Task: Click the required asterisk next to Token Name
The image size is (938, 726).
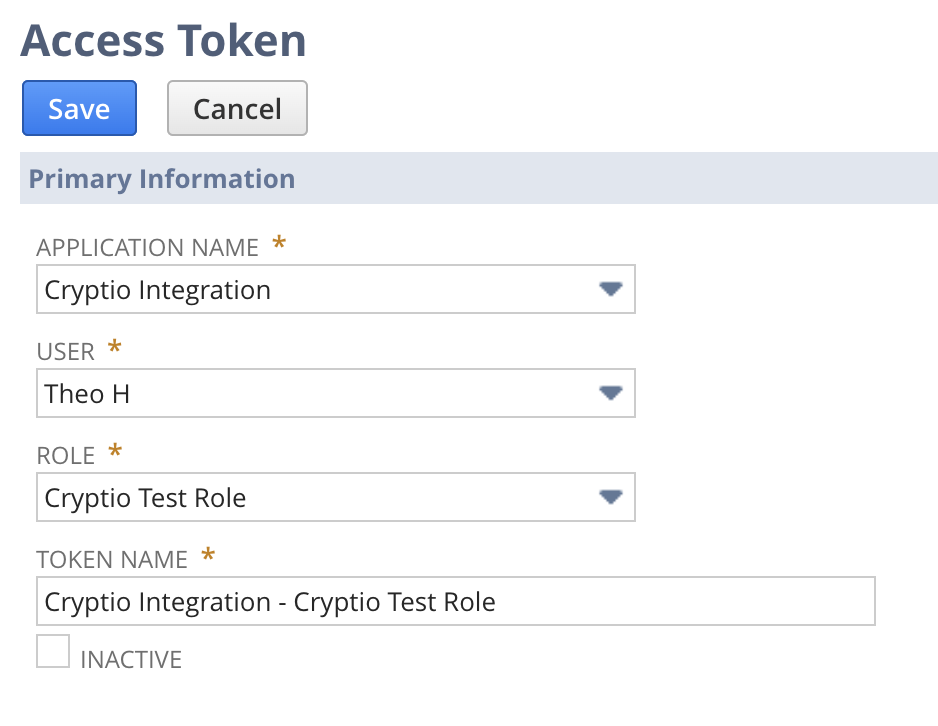Action: tap(208, 556)
